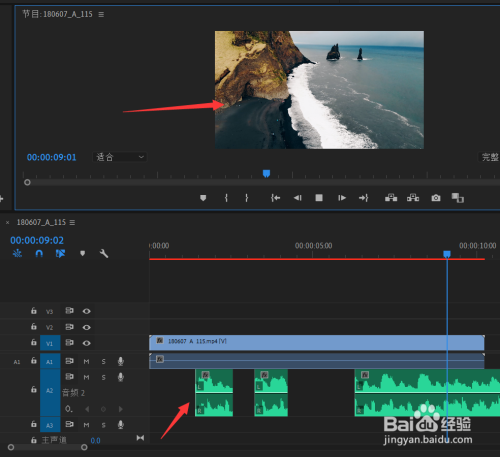Mute the A3 audio track
The image size is (500, 457).
86,425
